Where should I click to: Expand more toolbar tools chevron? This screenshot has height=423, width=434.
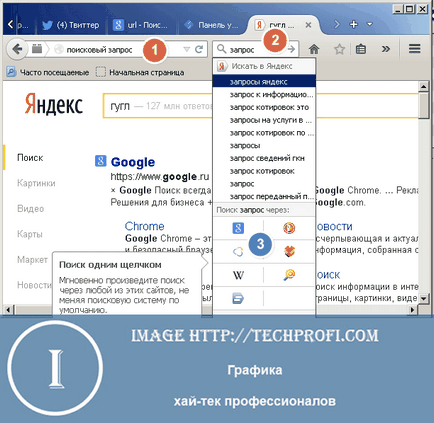point(385,49)
